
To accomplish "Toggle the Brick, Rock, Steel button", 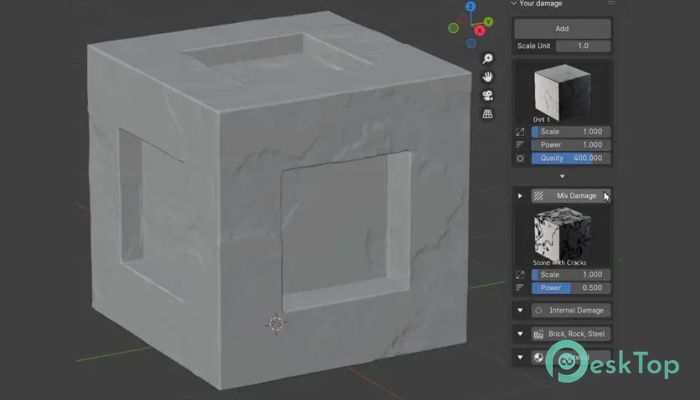I will 571,333.
